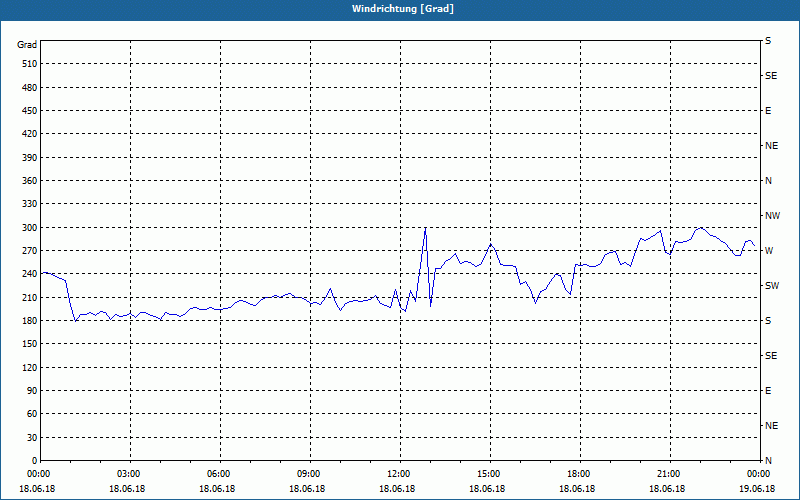Viewport: 800px width, 500px height.
Task: Click the 150 degree axis label
Action: point(30,344)
